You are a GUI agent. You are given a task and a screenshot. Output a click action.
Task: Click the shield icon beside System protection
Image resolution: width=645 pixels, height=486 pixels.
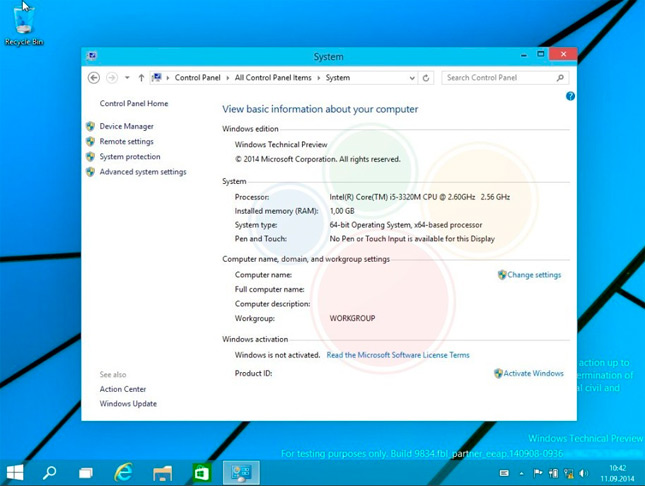90,157
